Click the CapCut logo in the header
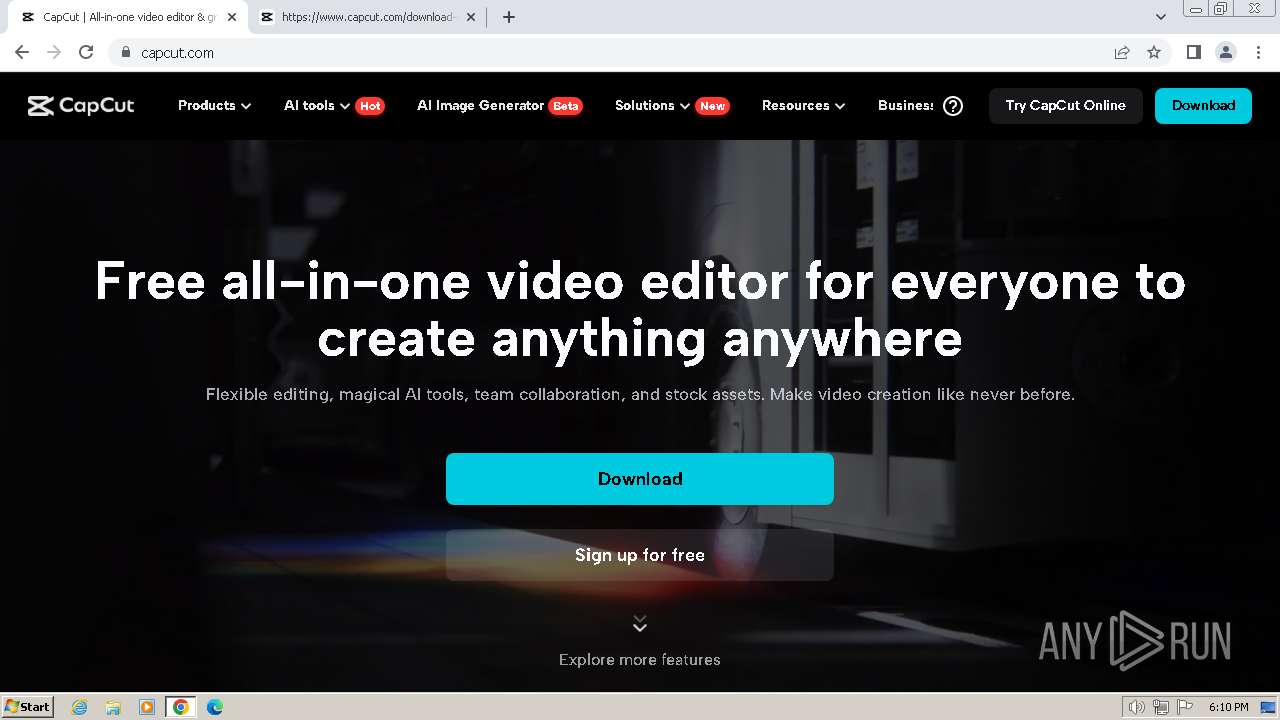The image size is (1280, 720). (x=81, y=106)
